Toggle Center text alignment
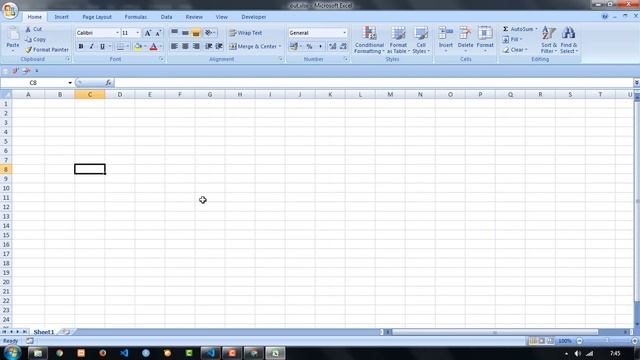The height and width of the screenshot is (360, 640). (x=185, y=47)
